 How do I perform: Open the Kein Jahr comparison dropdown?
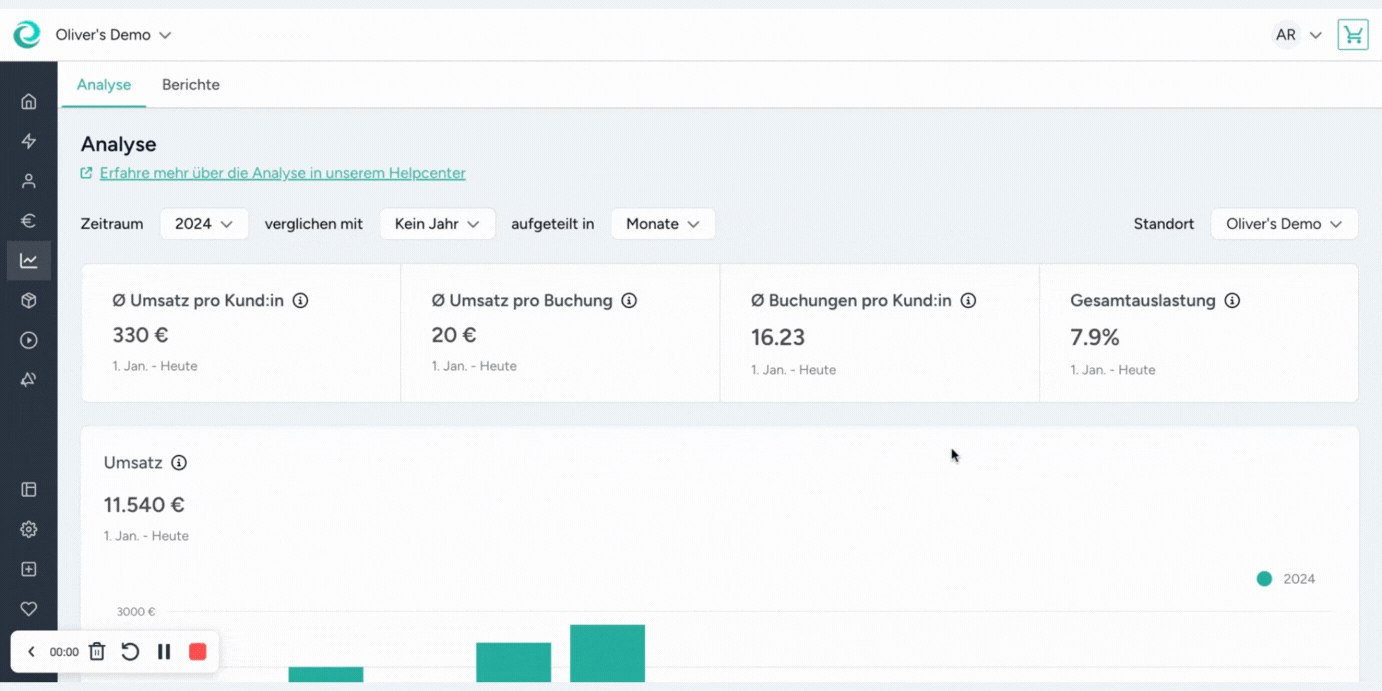point(437,224)
